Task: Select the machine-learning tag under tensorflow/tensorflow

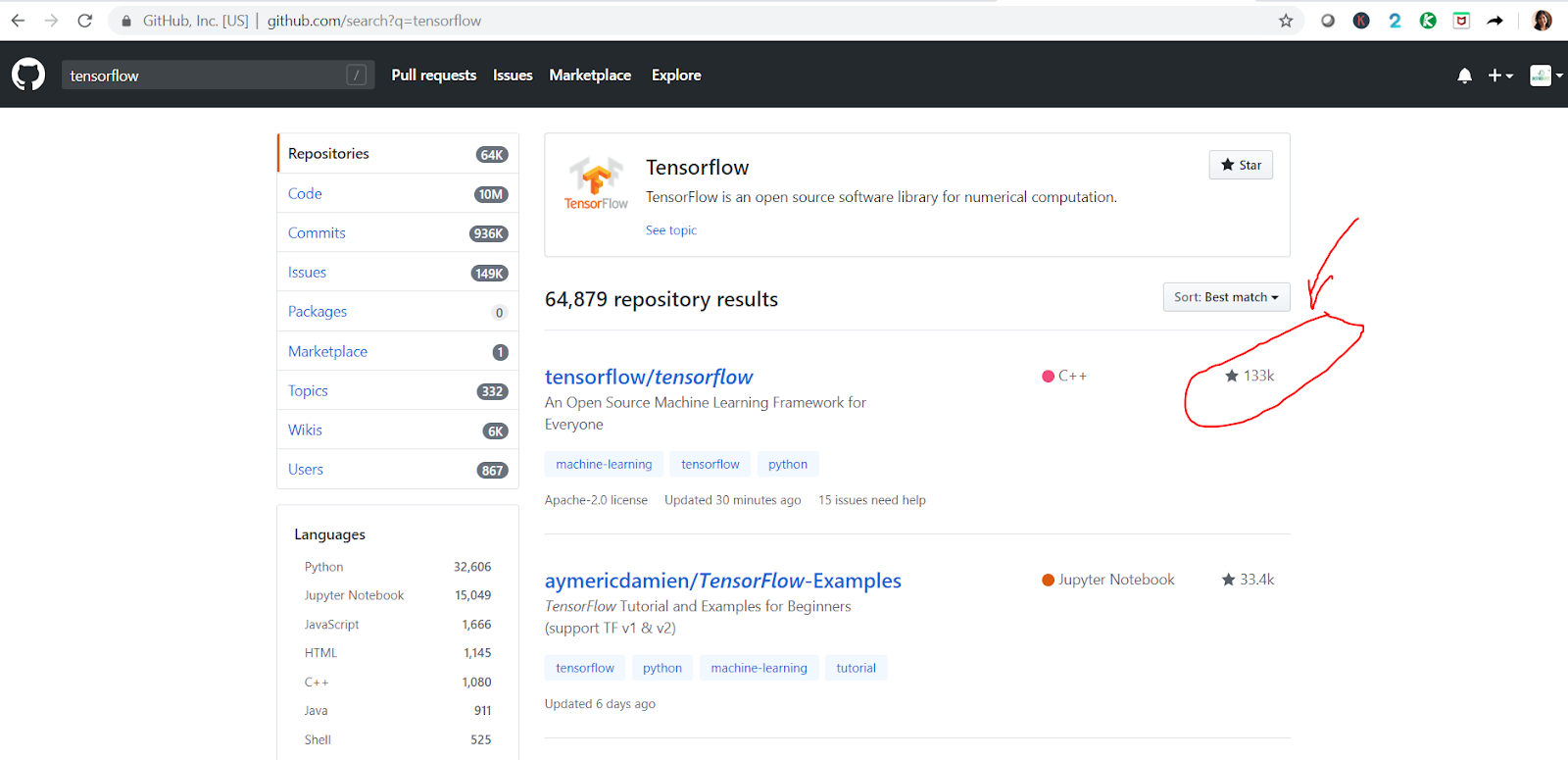Action: (604, 465)
